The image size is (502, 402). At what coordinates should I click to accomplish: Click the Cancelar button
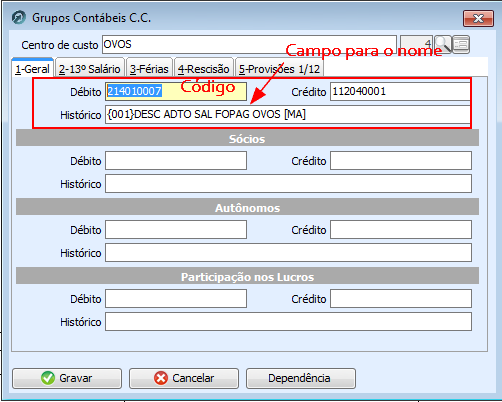tap(184, 378)
